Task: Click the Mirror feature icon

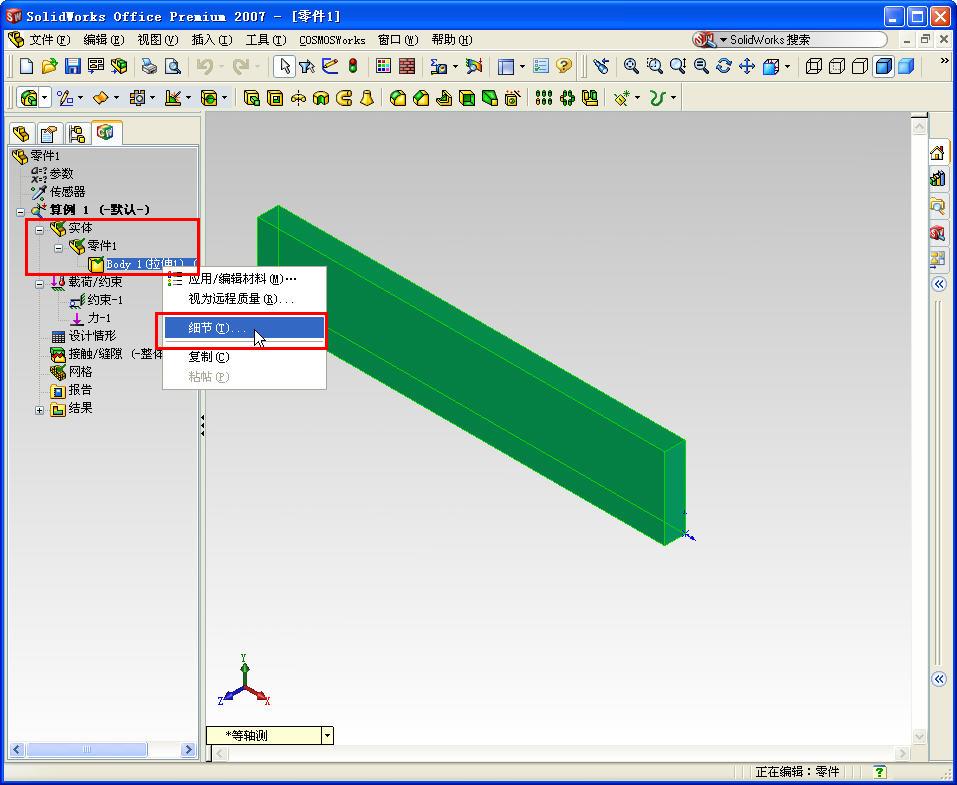Action: [x=590, y=98]
